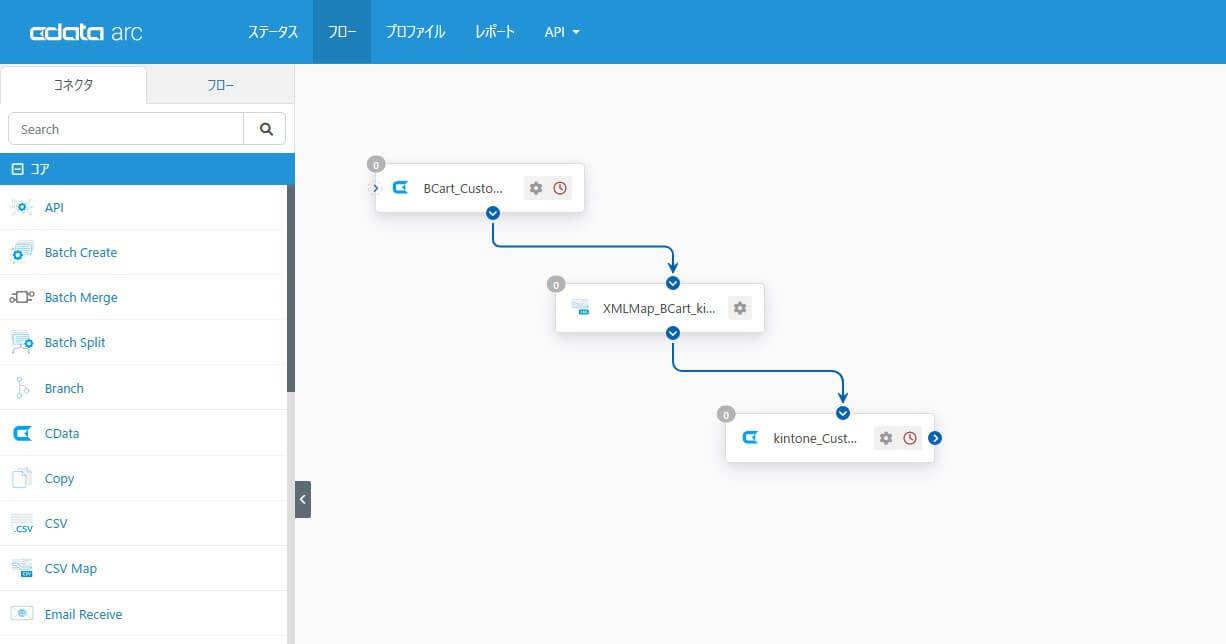Expand the API dropdown menu
1226x644 pixels.
coord(562,32)
